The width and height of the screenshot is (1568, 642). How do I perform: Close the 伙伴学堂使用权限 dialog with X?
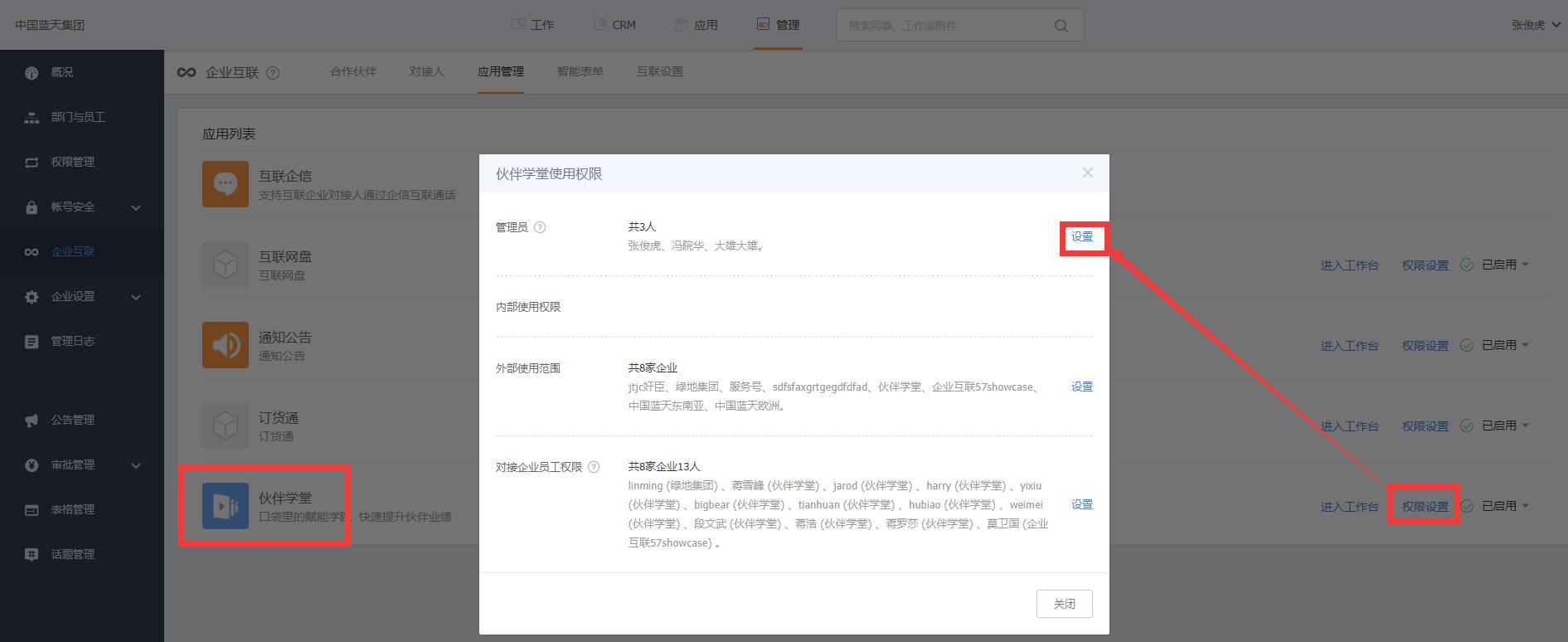[1087, 173]
